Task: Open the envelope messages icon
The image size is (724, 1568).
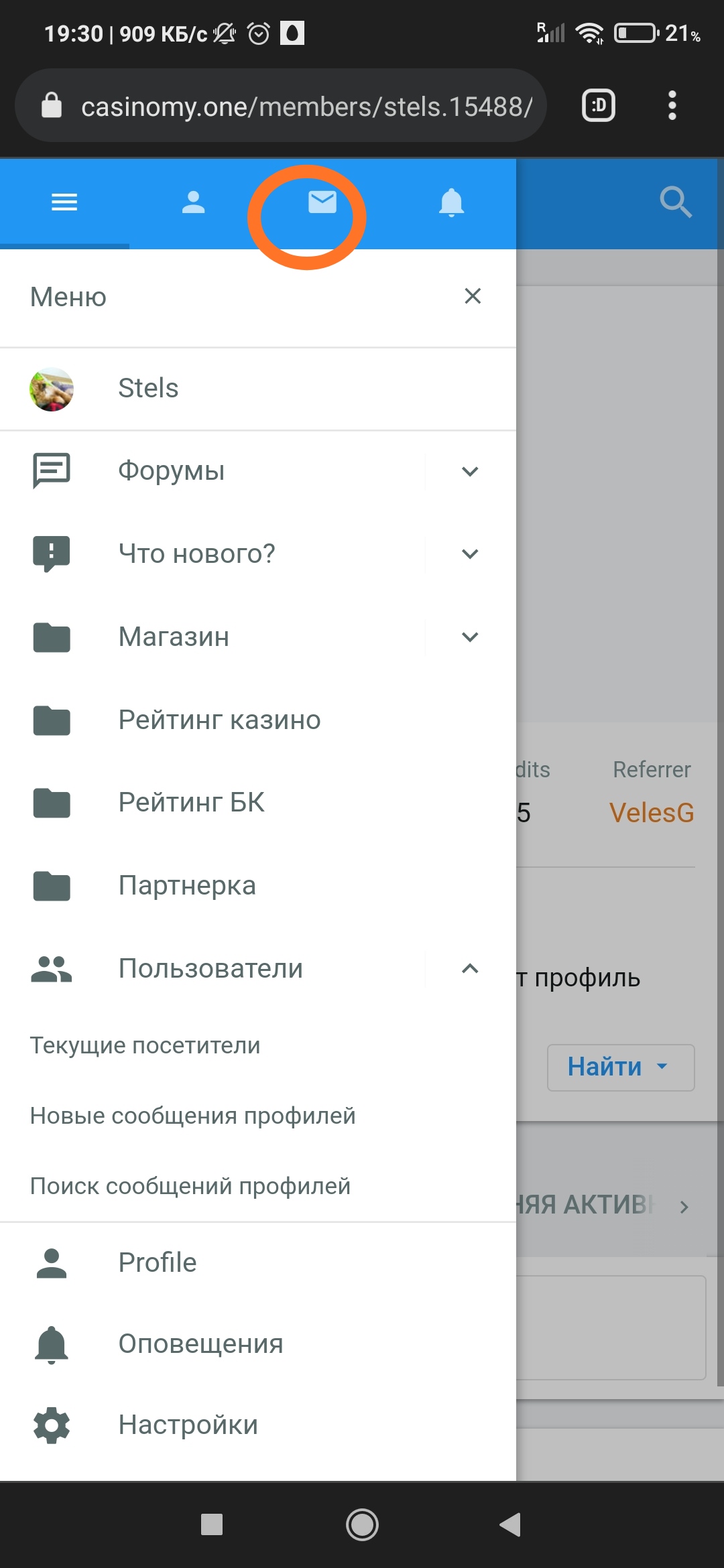Action: point(322,202)
